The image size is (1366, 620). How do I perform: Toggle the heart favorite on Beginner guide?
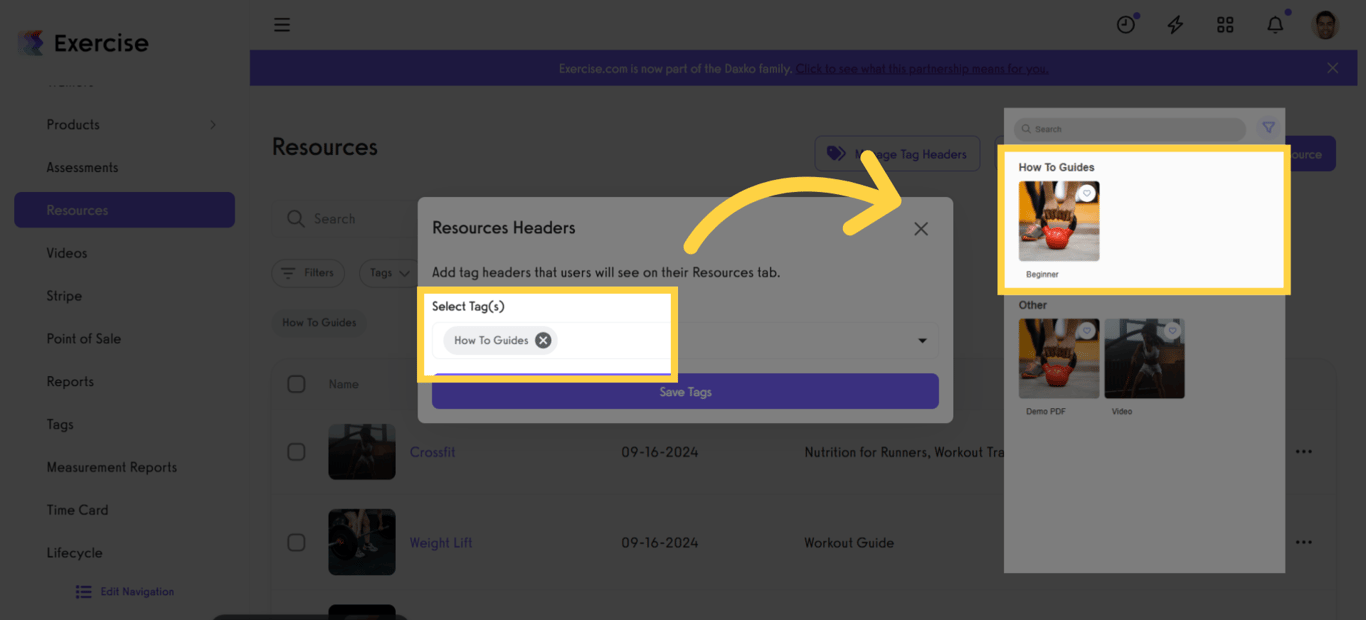click(1087, 193)
